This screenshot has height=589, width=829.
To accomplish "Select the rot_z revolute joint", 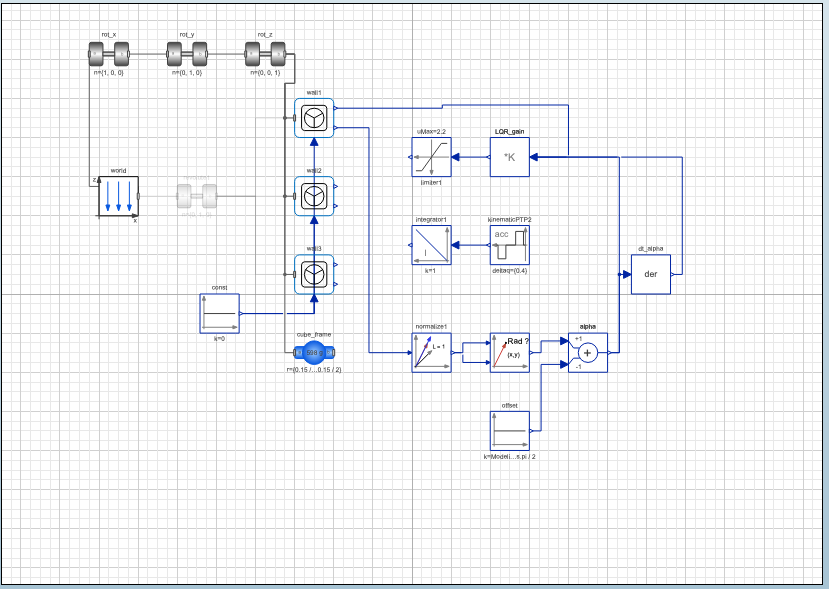I will click(x=265, y=54).
